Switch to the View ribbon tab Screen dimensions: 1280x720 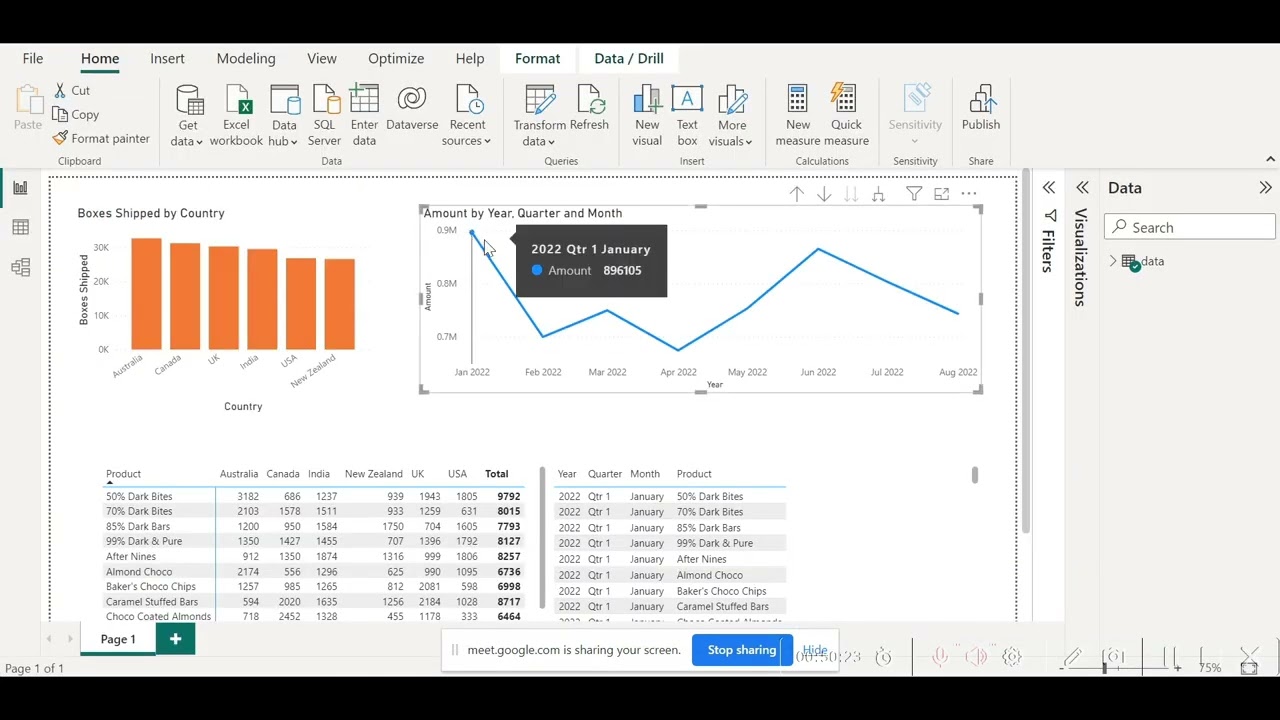click(322, 58)
